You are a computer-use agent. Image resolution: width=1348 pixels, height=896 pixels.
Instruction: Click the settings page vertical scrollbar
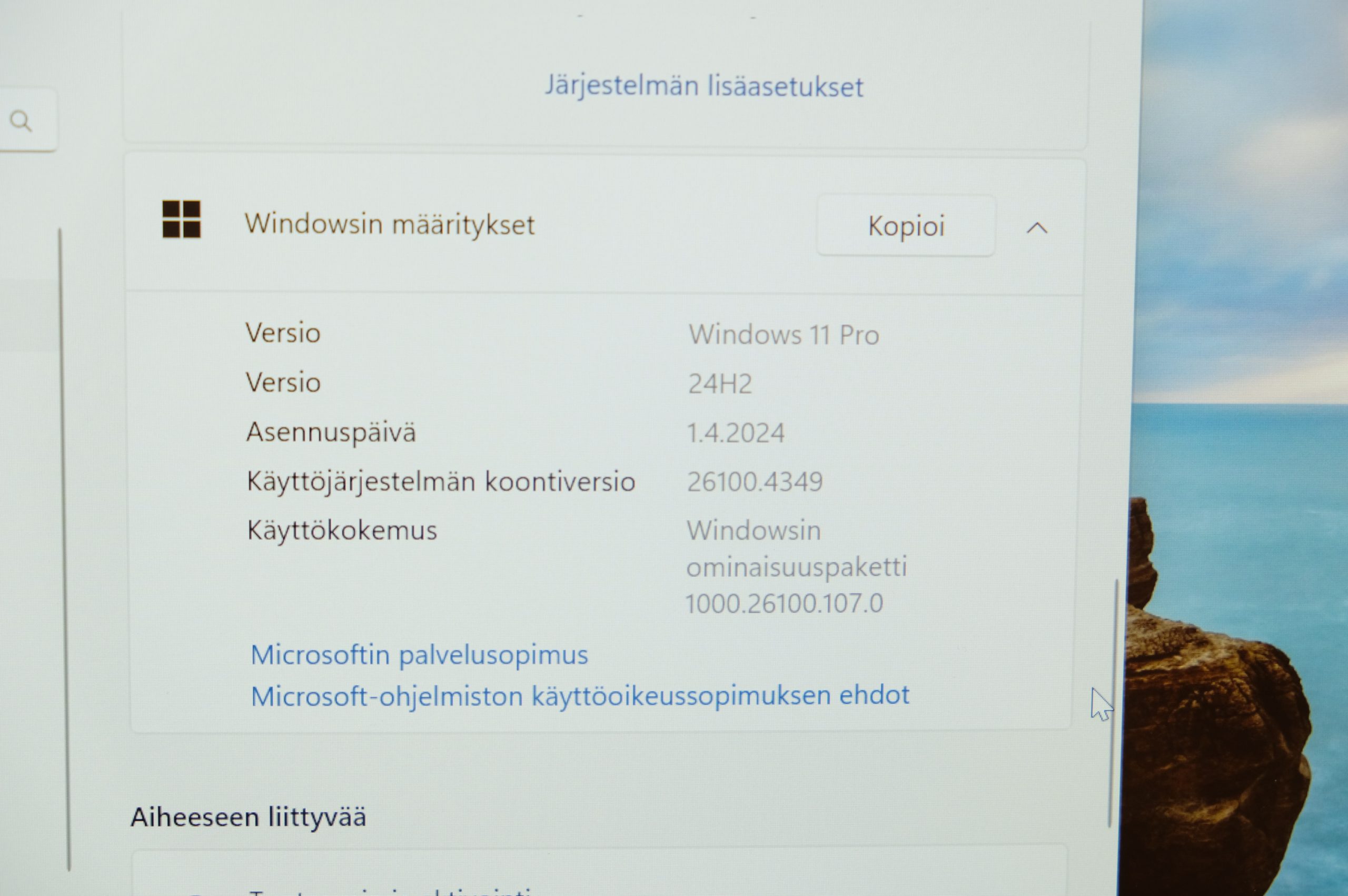[1113, 703]
